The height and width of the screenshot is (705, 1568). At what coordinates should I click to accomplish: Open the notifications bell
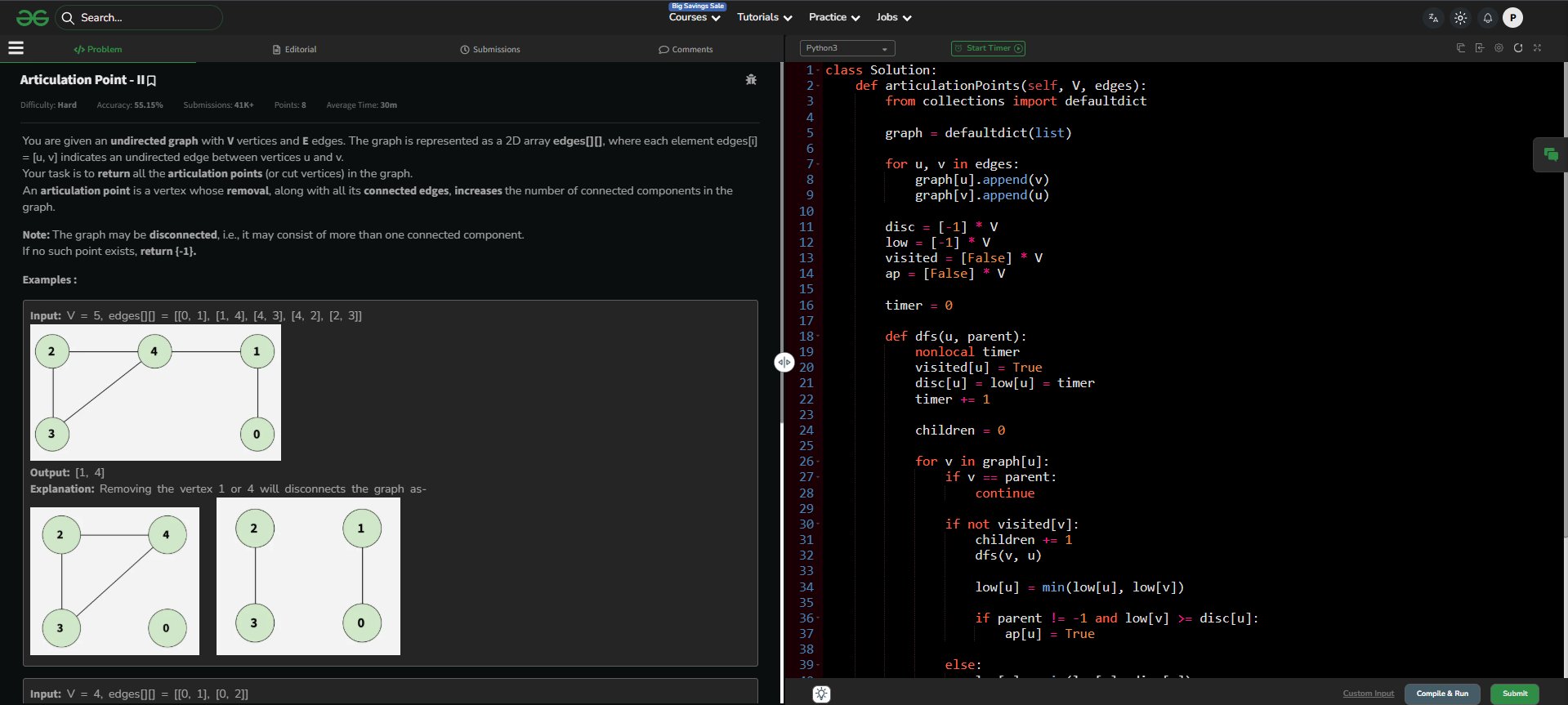pyautogui.click(x=1488, y=18)
